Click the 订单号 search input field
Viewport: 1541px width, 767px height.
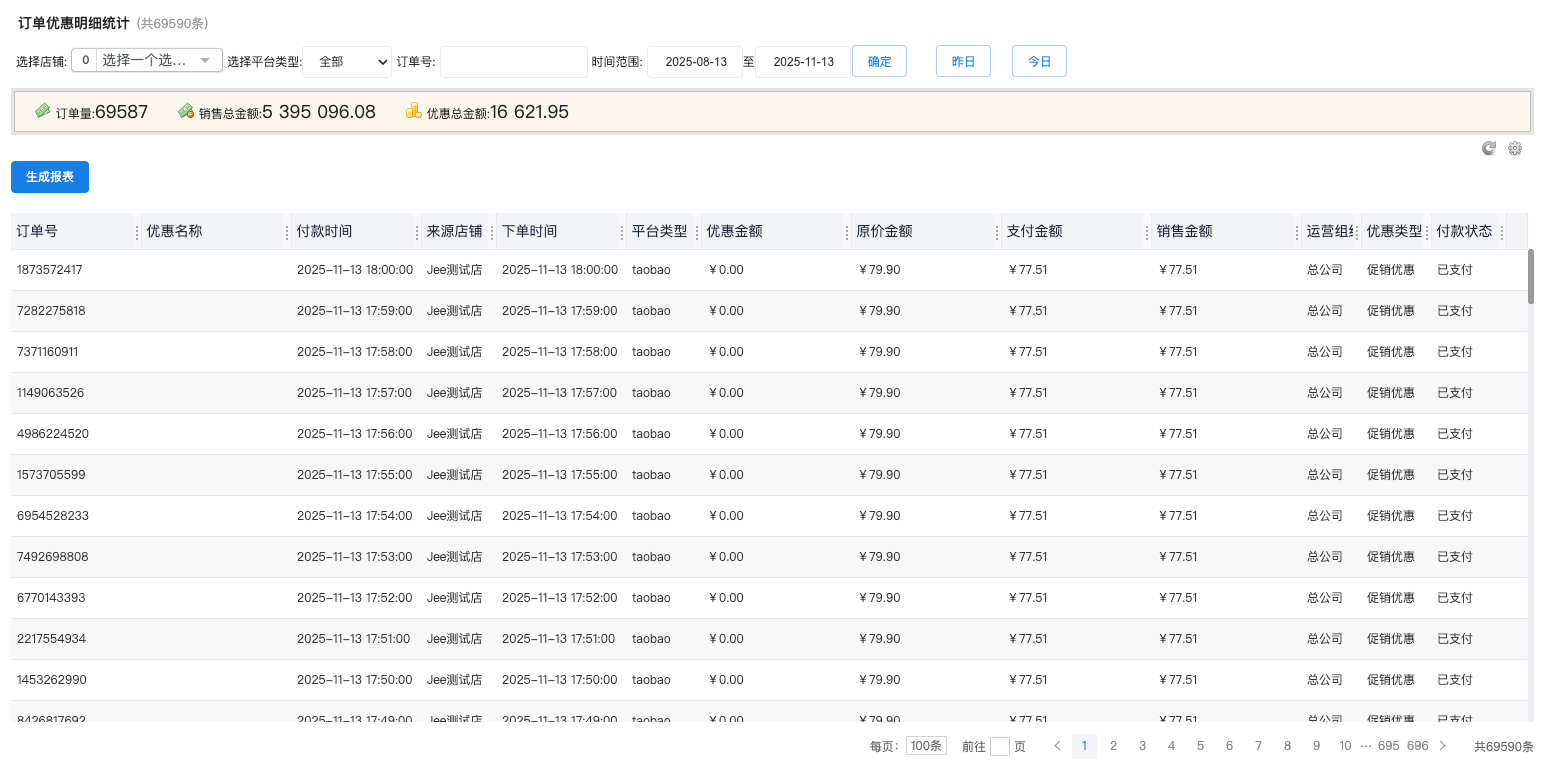coord(513,62)
